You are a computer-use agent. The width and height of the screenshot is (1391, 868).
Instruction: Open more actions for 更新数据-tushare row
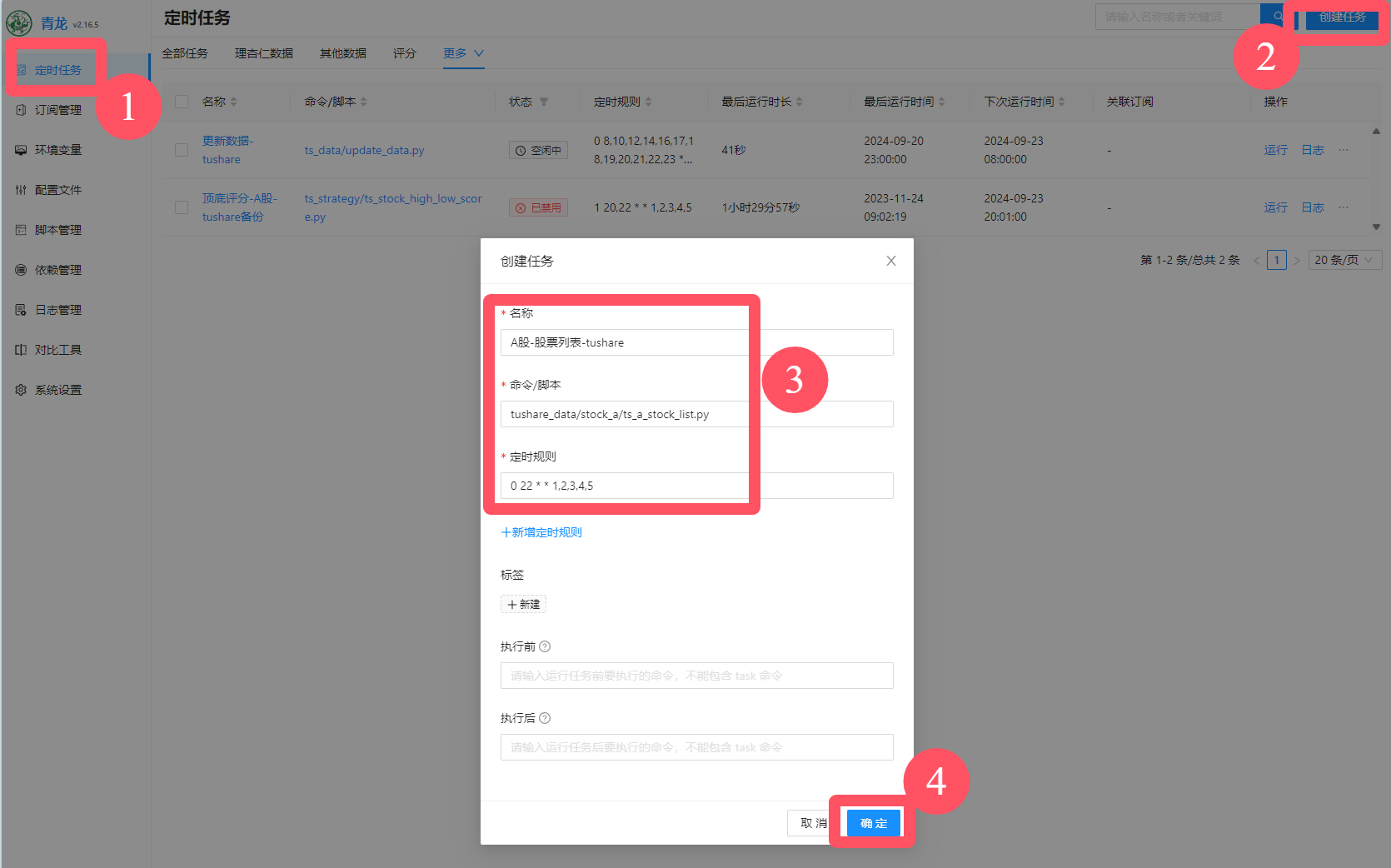click(x=1344, y=150)
